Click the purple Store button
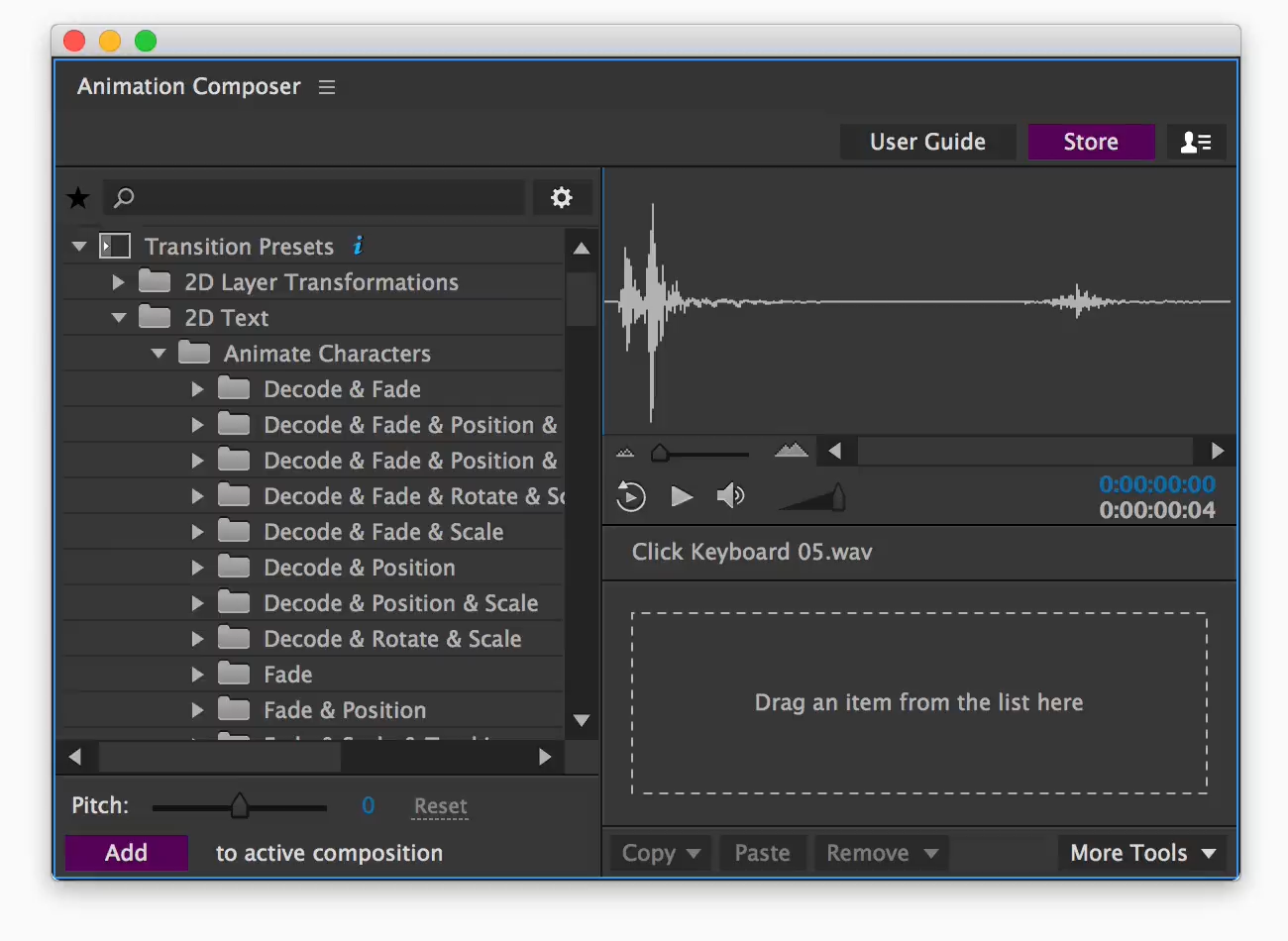Screen dimensions: 1288x941 [x=1091, y=142]
